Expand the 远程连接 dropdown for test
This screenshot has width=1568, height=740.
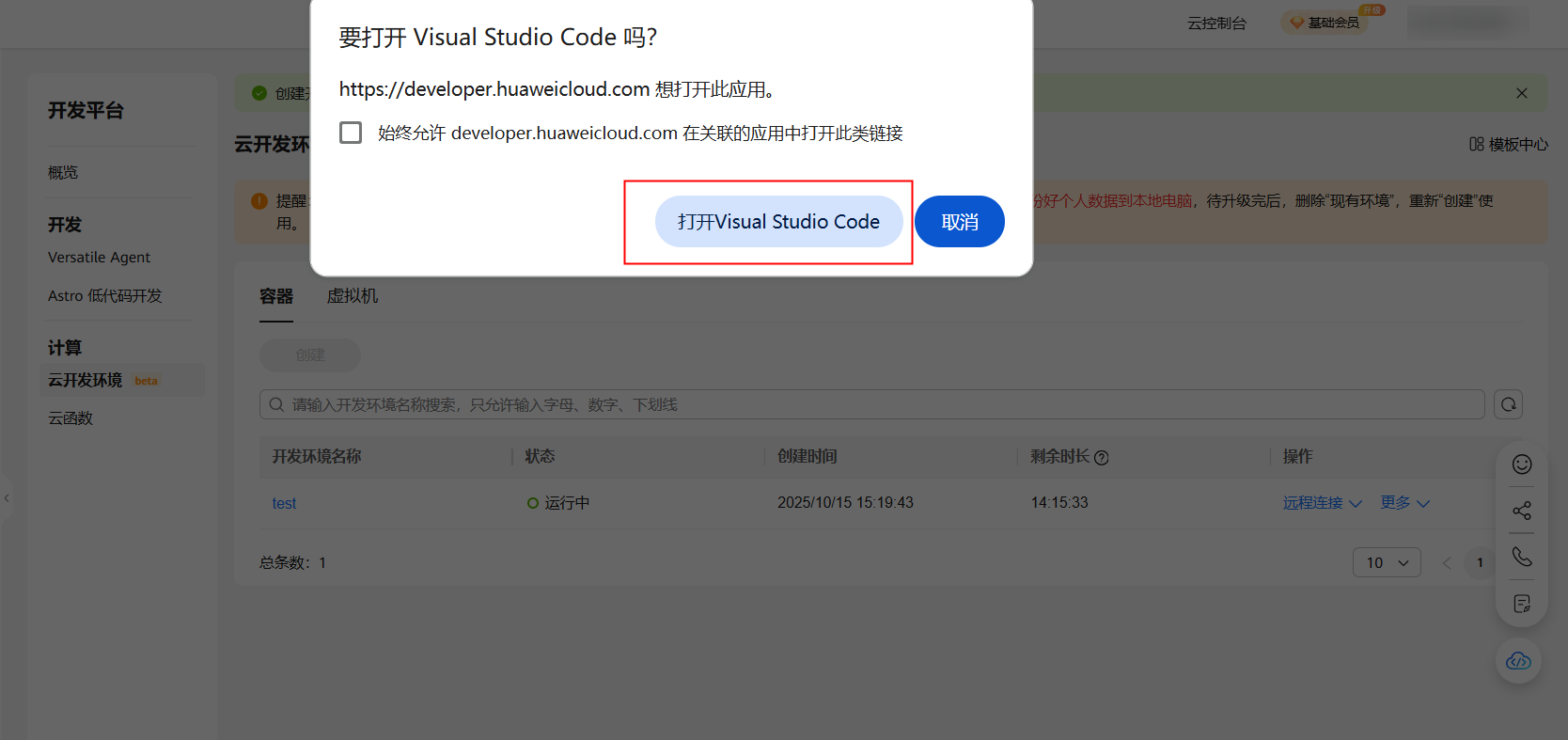coord(1323,503)
